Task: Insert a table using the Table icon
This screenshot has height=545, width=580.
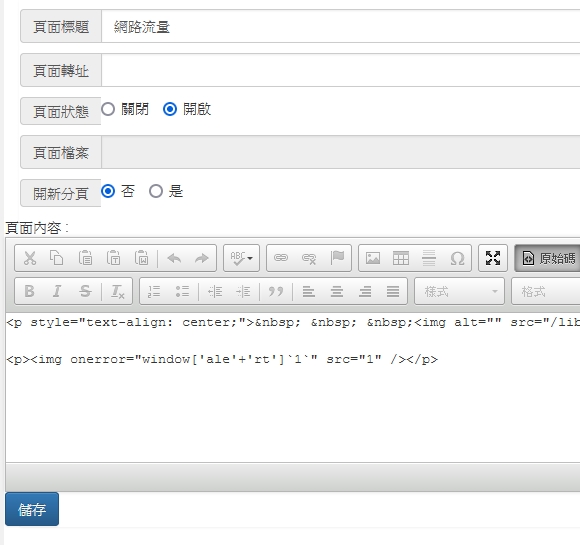Action: pyautogui.click(x=401, y=258)
